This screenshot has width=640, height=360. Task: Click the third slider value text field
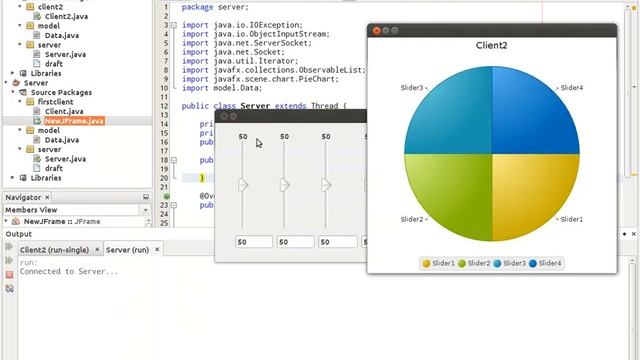(338, 242)
